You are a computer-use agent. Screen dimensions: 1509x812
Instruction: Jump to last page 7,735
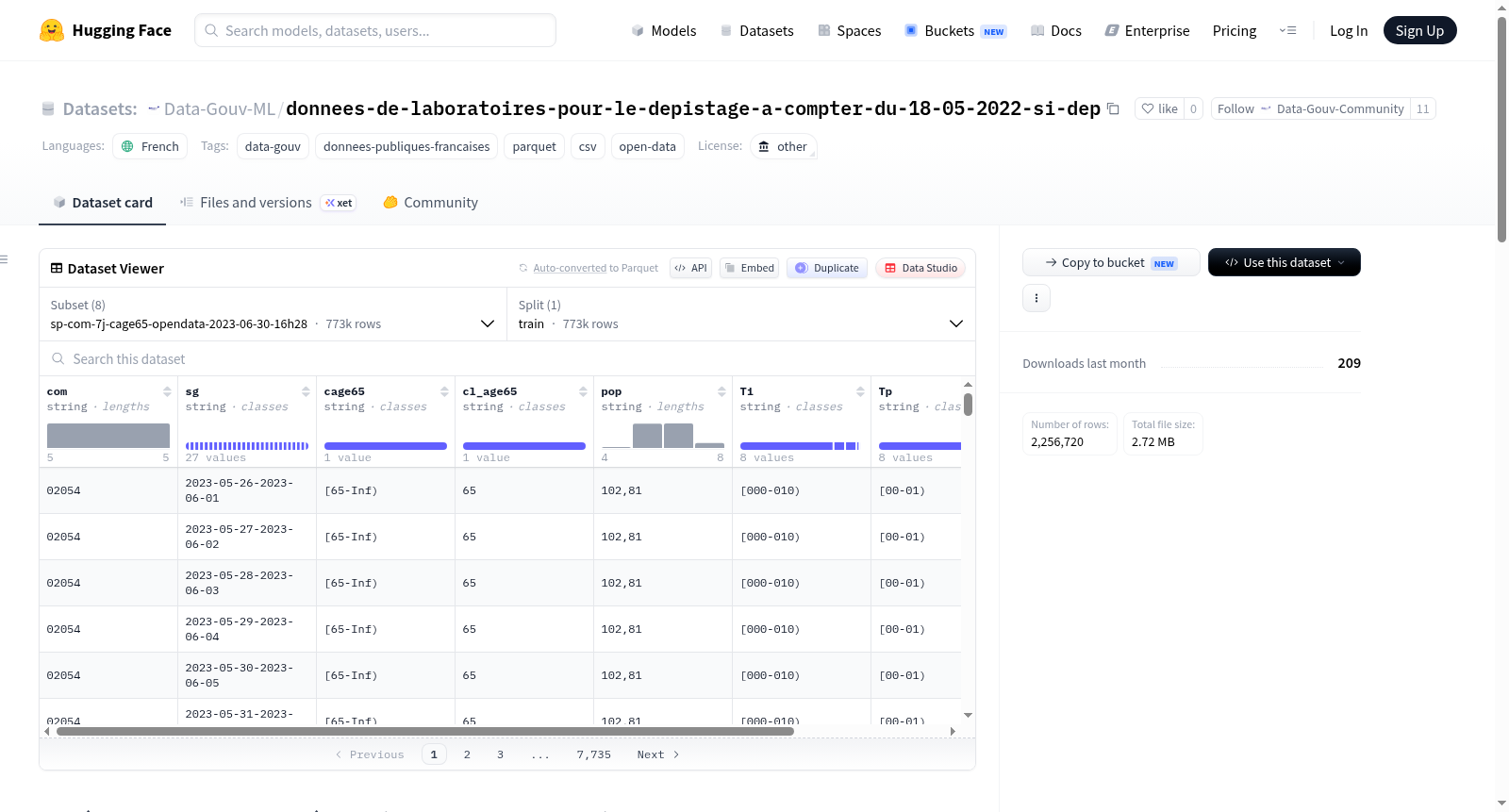594,754
